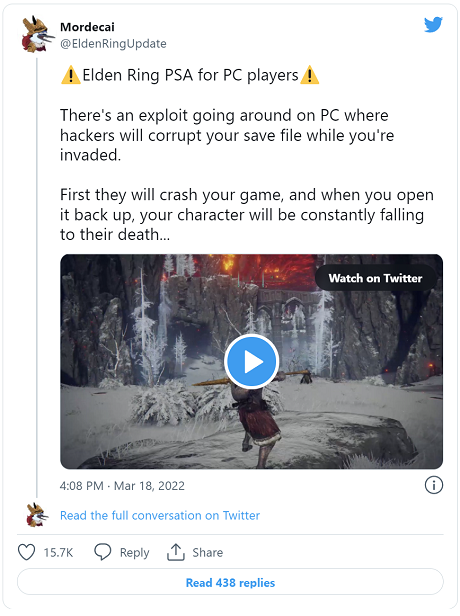Like the tweet with heart icon
This screenshot has height=616, width=460.
click(27, 552)
